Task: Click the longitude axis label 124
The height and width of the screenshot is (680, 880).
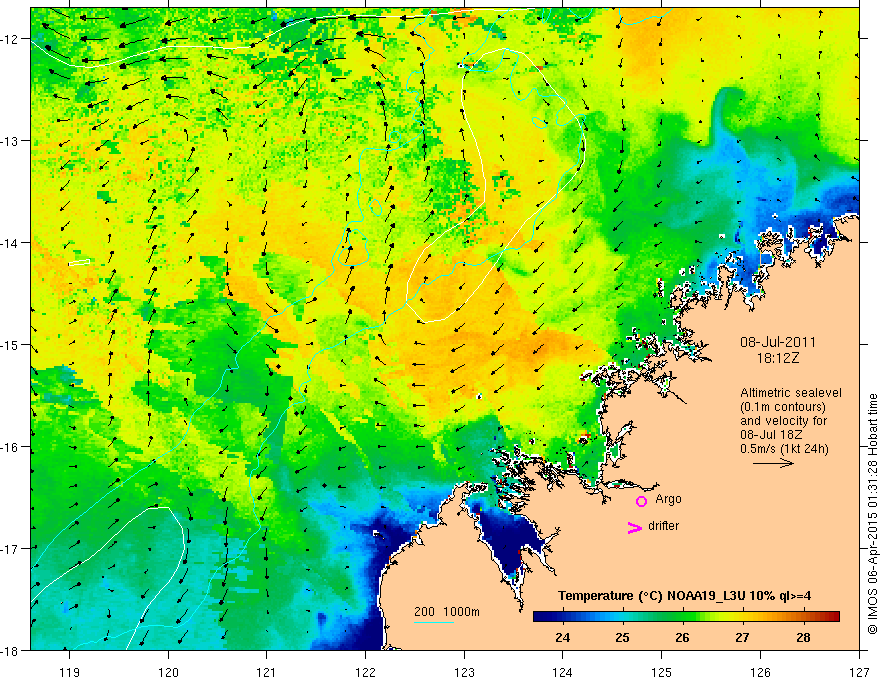Action: [x=563, y=672]
